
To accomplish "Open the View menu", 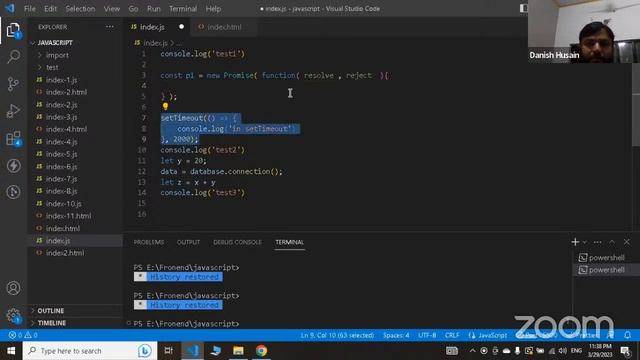I will pos(111,9).
